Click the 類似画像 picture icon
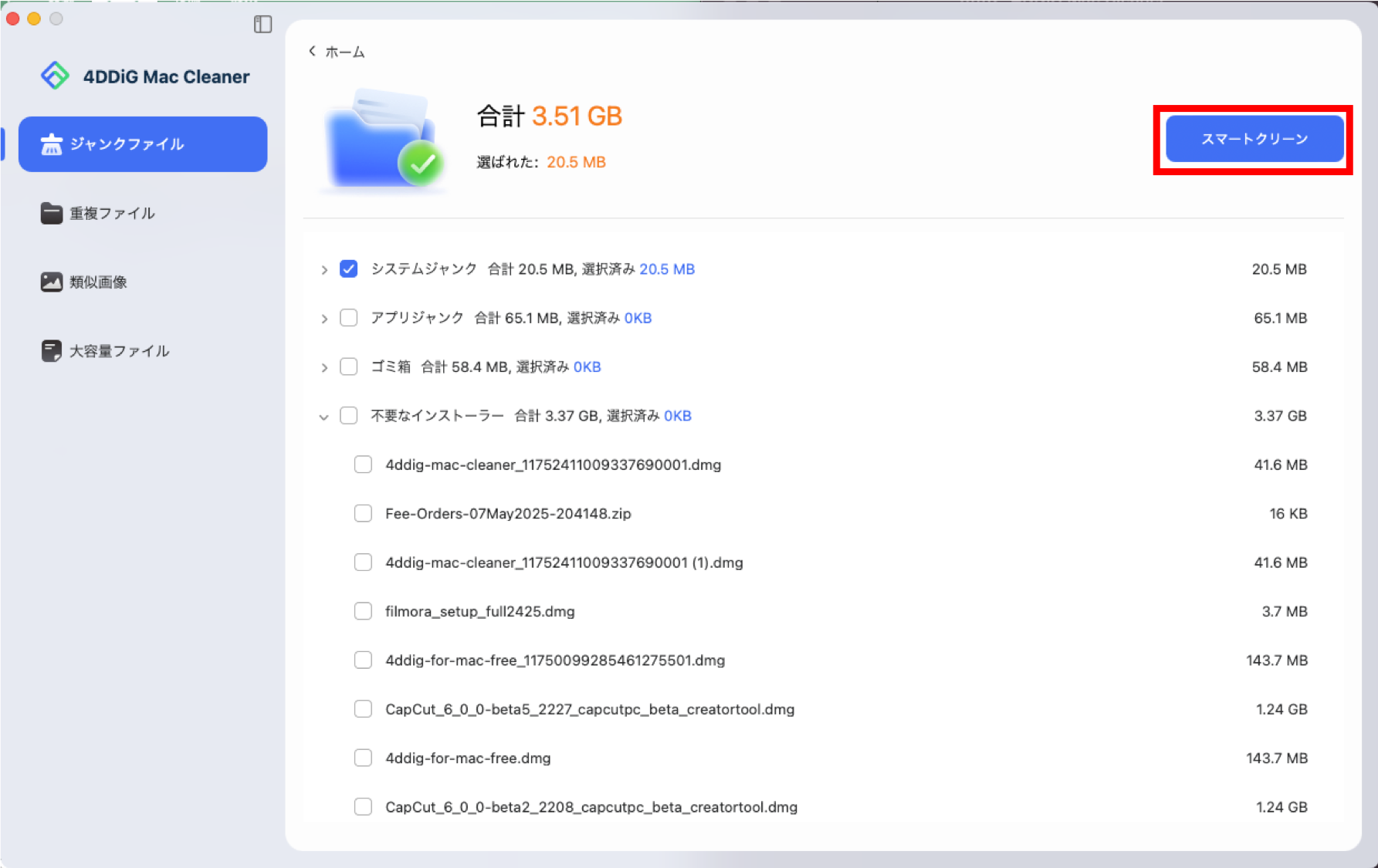 click(x=51, y=282)
